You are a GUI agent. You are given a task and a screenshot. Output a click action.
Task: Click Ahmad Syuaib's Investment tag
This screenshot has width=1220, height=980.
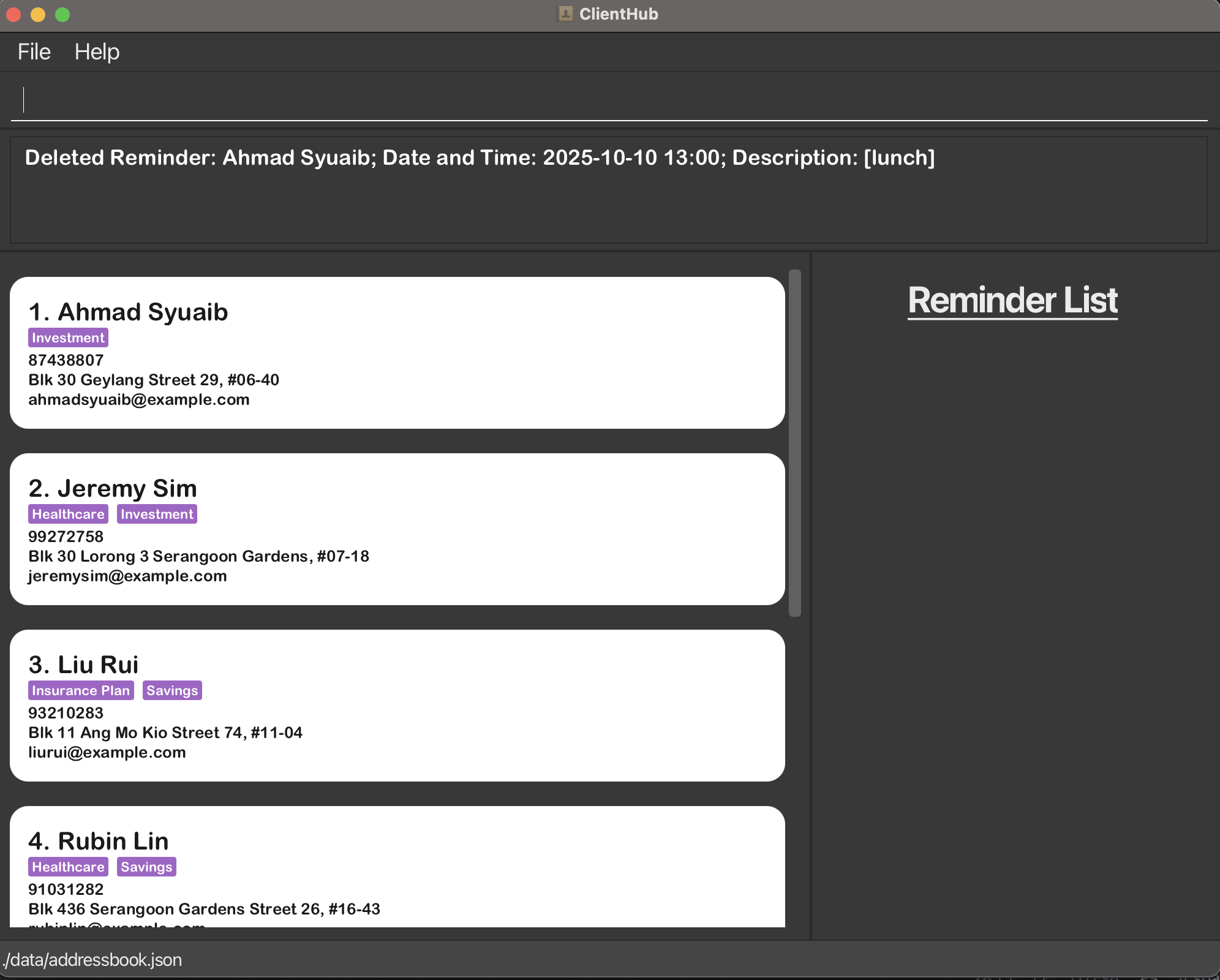[x=68, y=338]
